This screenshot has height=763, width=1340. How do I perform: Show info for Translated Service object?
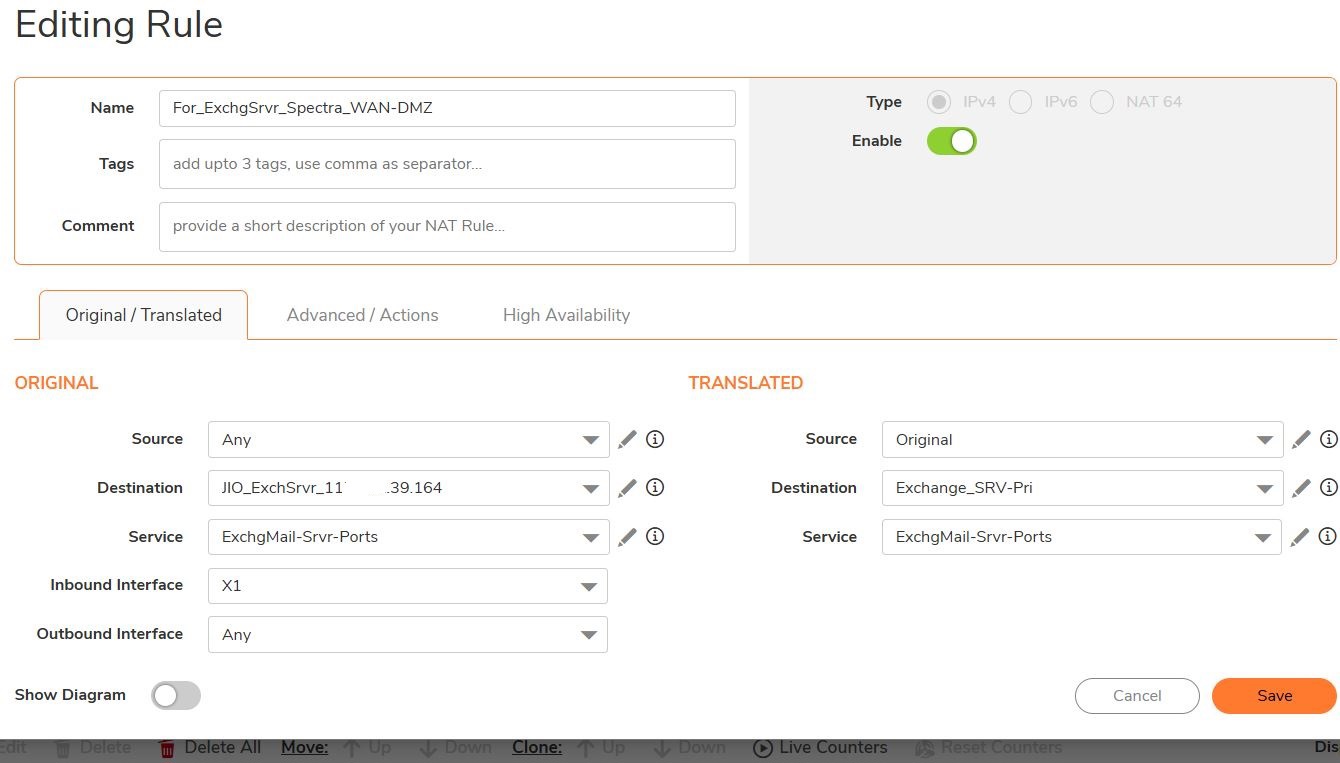coord(1329,537)
